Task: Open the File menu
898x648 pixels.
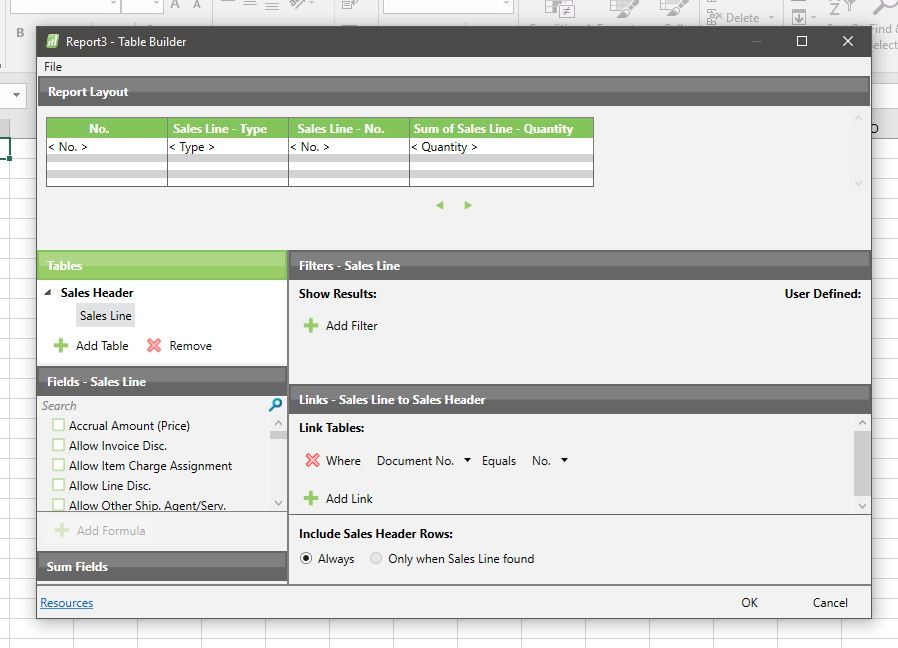Action: (x=52, y=66)
